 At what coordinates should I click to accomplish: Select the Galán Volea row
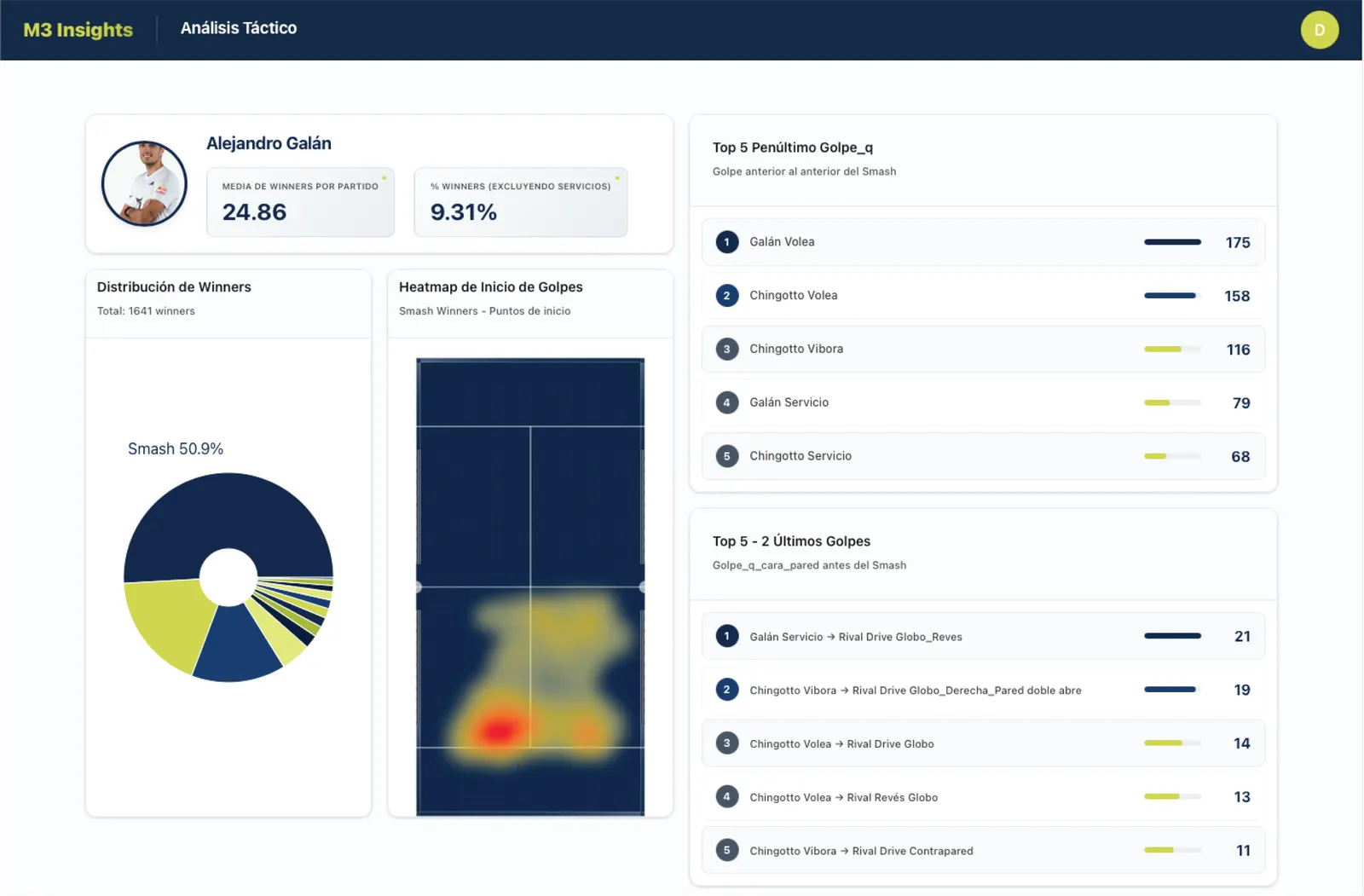(x=983, y=242)
